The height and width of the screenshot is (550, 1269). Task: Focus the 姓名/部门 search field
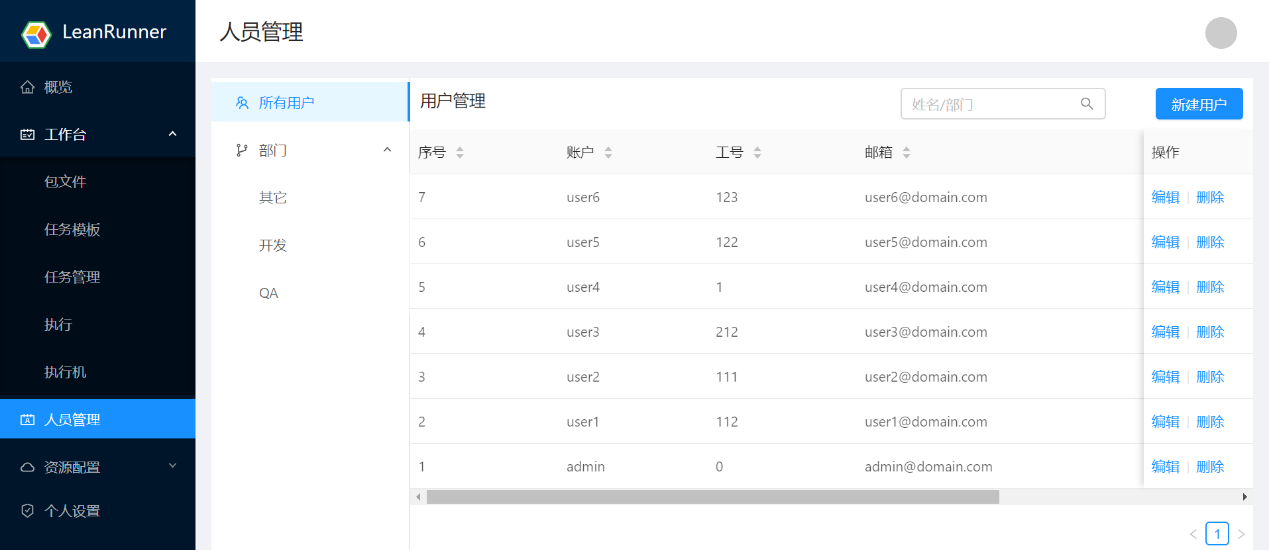(1003, 104)
